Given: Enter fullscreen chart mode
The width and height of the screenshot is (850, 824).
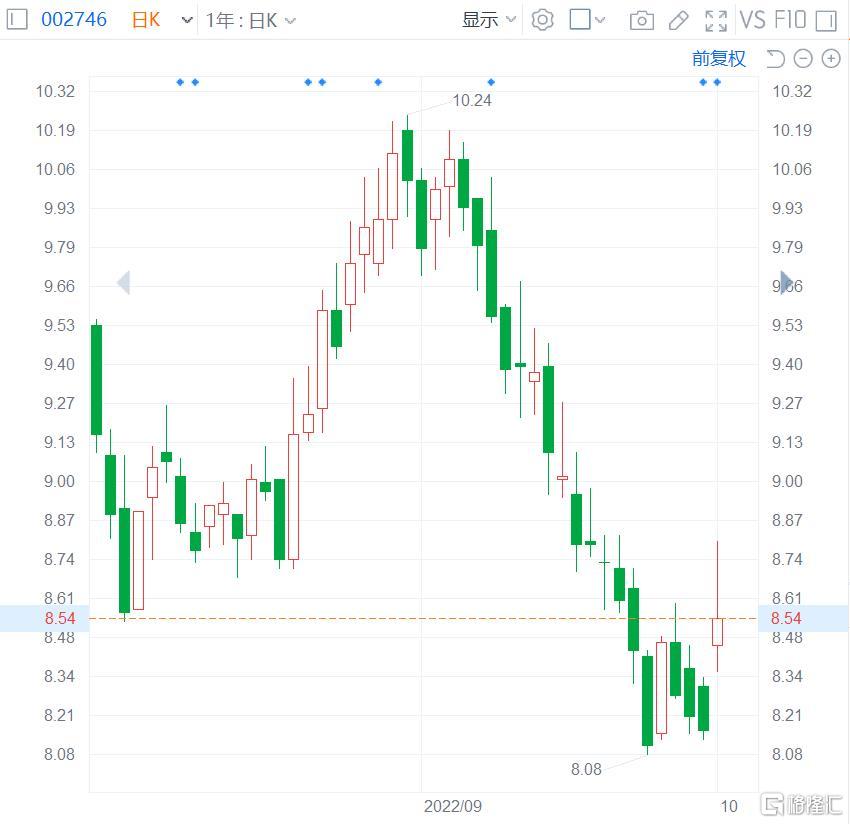Looking at the screenshot, I should tap(716, 21).
